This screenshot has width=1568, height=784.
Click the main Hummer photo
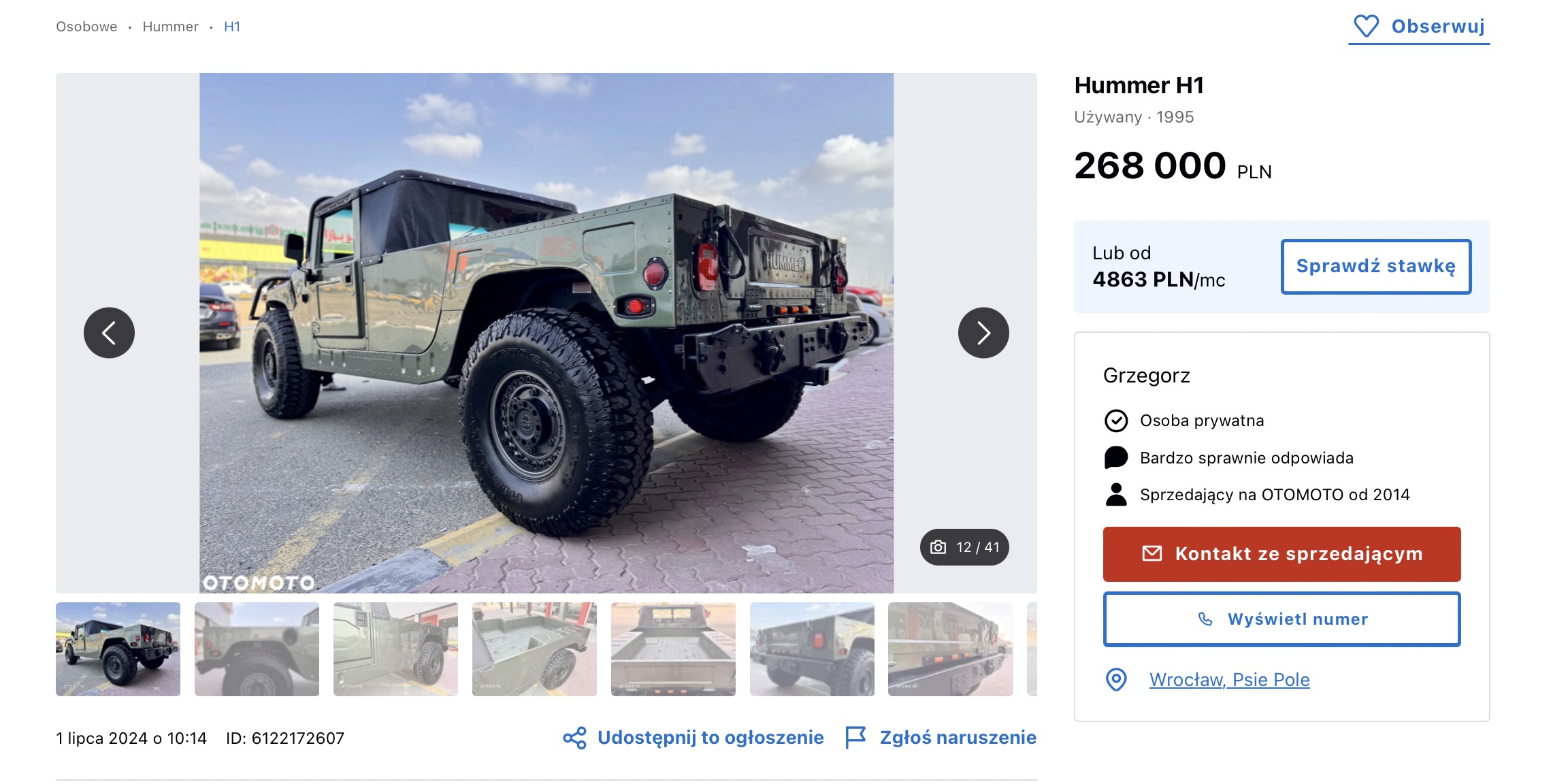click(546, 333)
